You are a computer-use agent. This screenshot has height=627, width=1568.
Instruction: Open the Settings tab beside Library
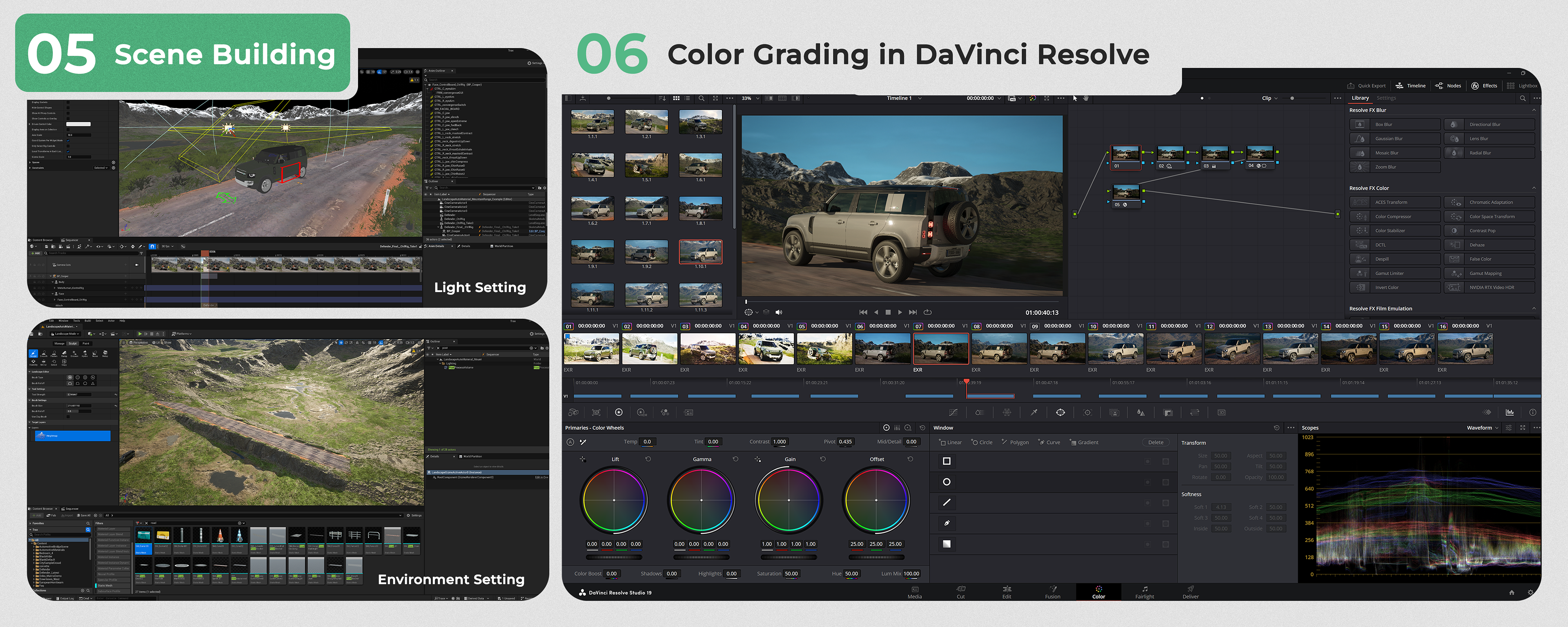[1386, 98]
